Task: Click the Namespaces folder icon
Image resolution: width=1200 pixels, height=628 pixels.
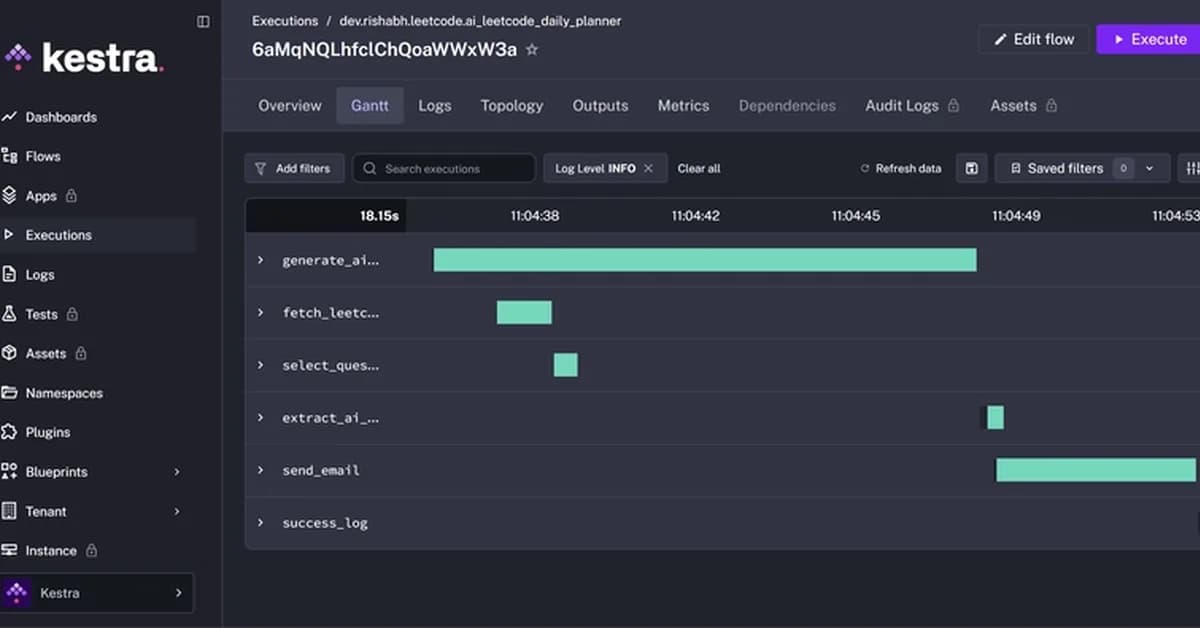Action: tap(9, 393)
